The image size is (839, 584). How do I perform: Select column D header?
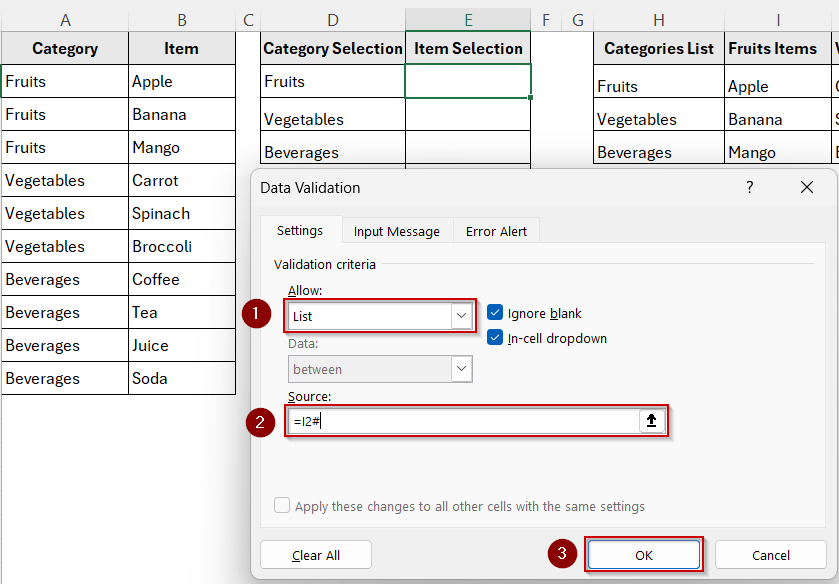[x=333, y=20]
